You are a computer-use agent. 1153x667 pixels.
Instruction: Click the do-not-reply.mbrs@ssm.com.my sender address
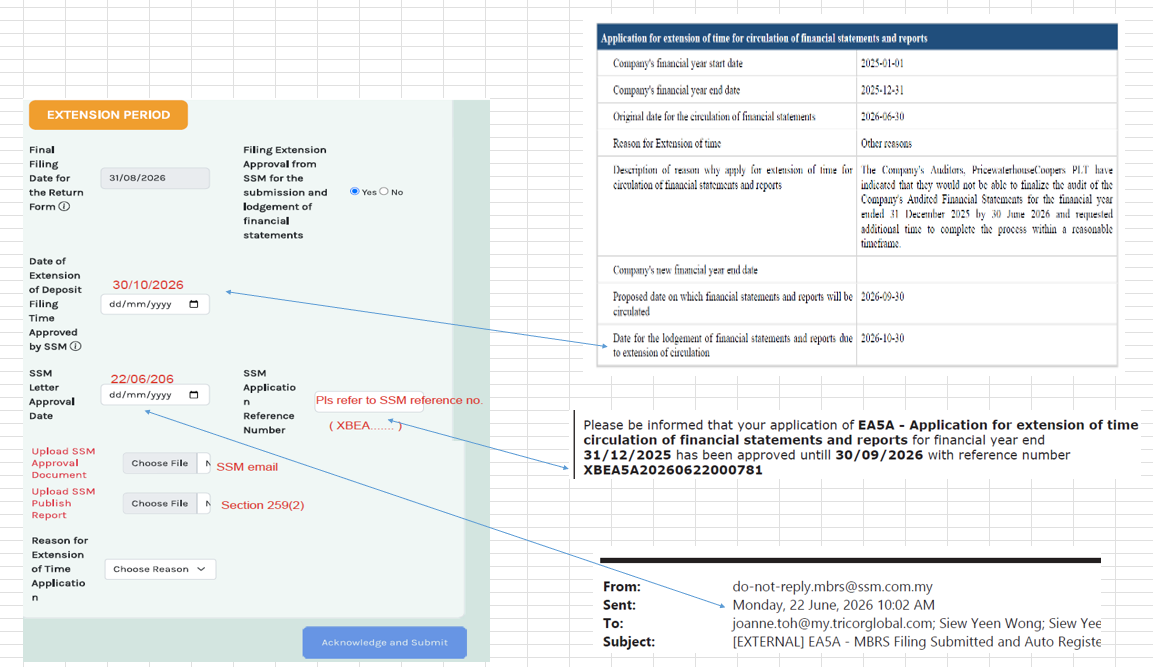coord(832,587)
